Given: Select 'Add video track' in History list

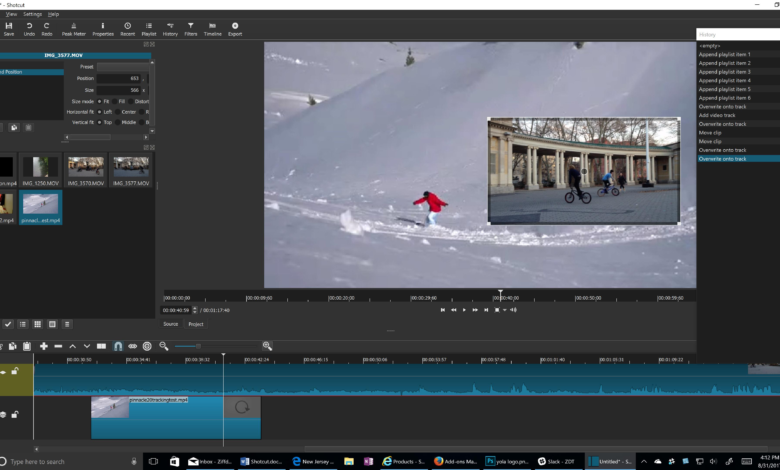Looking at the screenshot, I should pos(718,115).
